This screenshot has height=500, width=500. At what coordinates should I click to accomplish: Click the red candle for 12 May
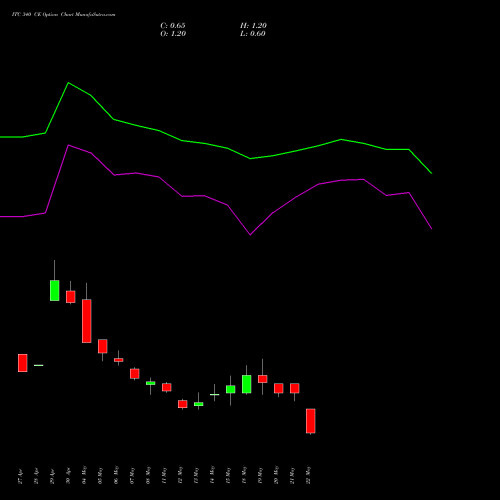tap(183, 404)
